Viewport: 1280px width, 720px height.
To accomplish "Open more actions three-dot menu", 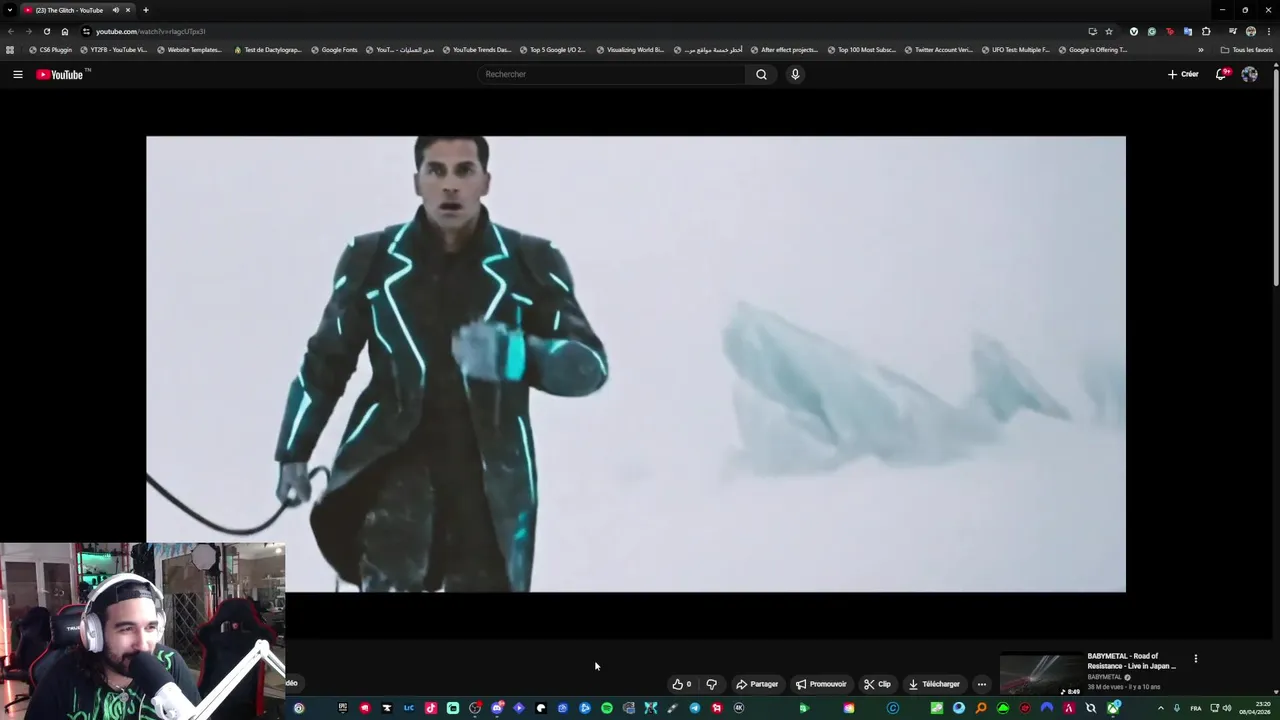I will (982, 684).
